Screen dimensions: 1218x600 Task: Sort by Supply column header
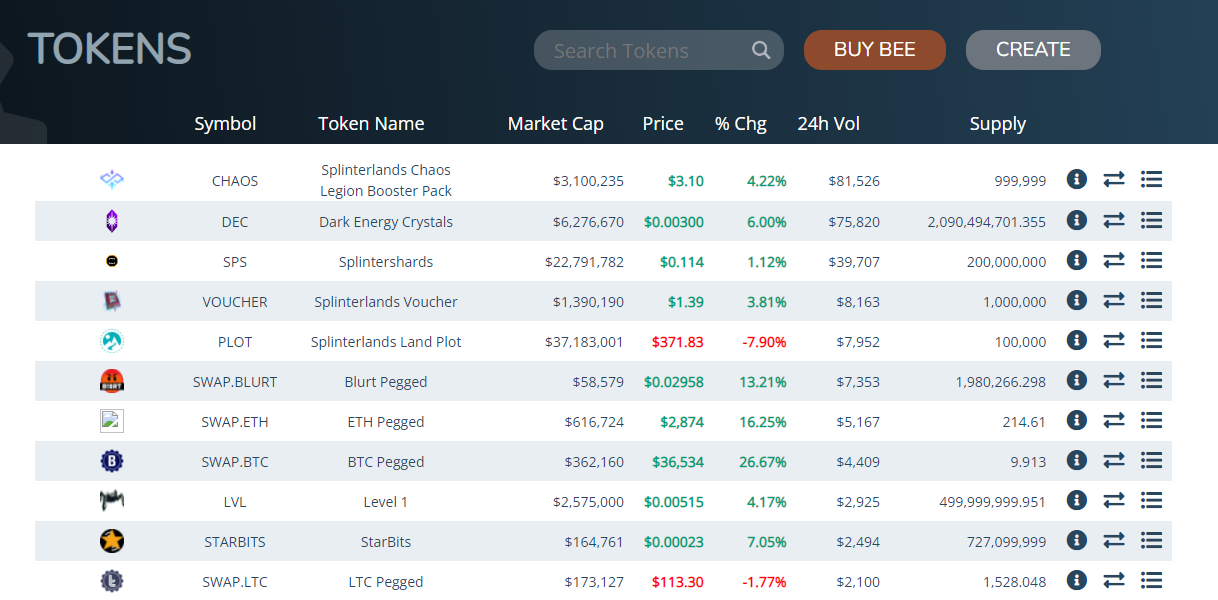coord(998,124)
